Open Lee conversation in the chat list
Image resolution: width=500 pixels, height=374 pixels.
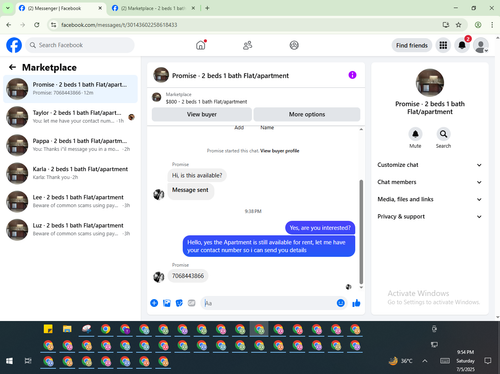pyautogui.click(x=70, y=201)
